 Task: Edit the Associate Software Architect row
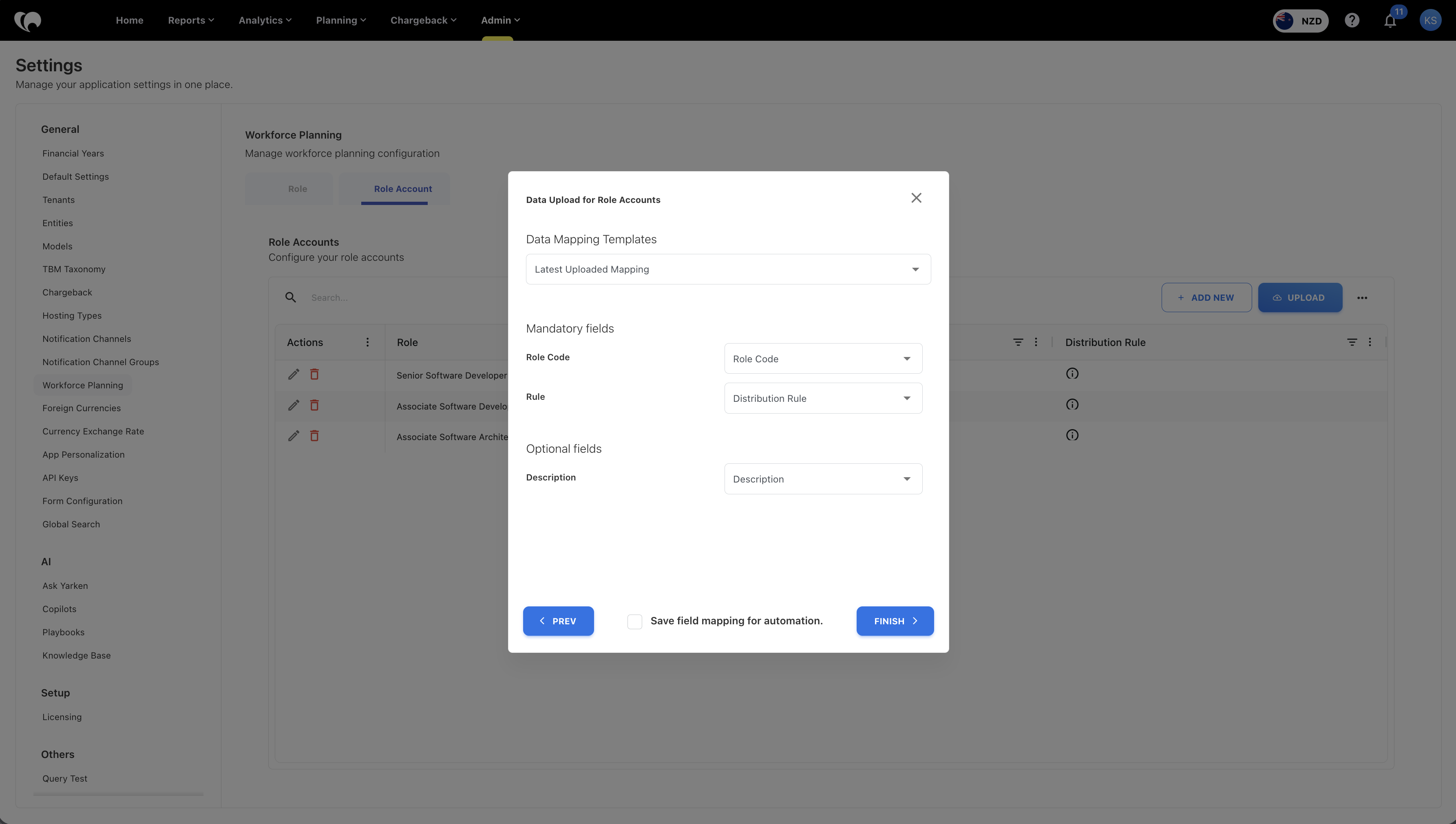(x=293, y=436)
